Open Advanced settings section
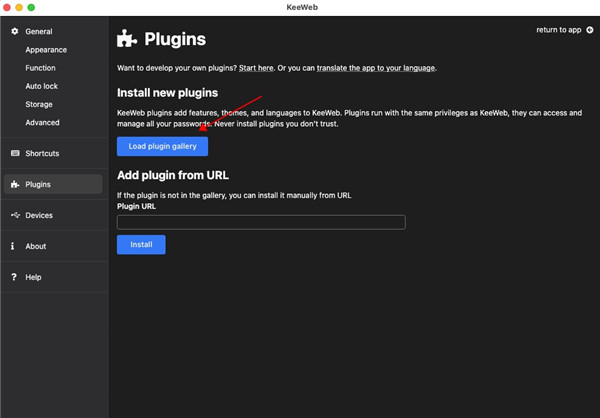The image size is (600, 418). [x=43, y=122]
